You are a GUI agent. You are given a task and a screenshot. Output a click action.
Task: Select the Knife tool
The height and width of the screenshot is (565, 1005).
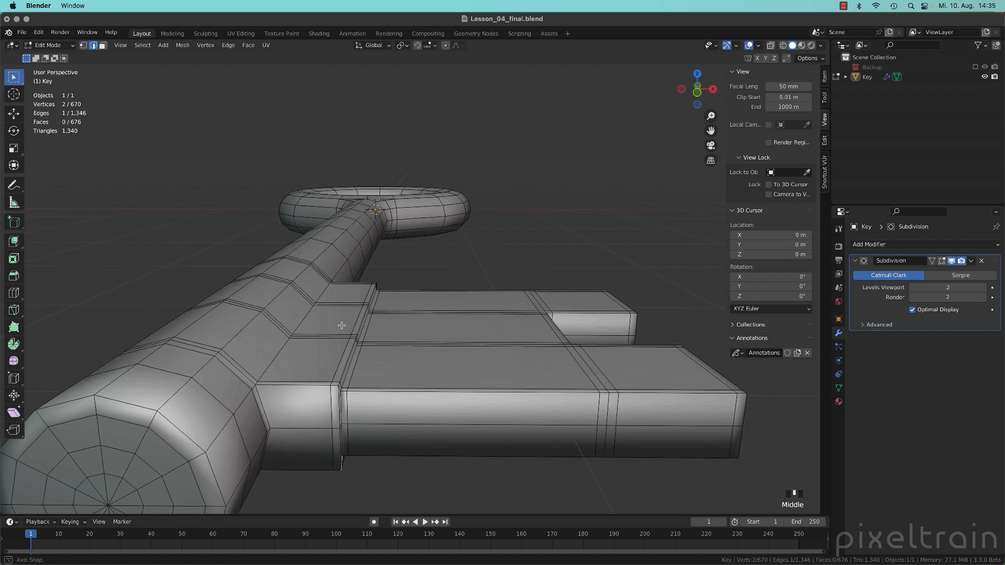13,310
